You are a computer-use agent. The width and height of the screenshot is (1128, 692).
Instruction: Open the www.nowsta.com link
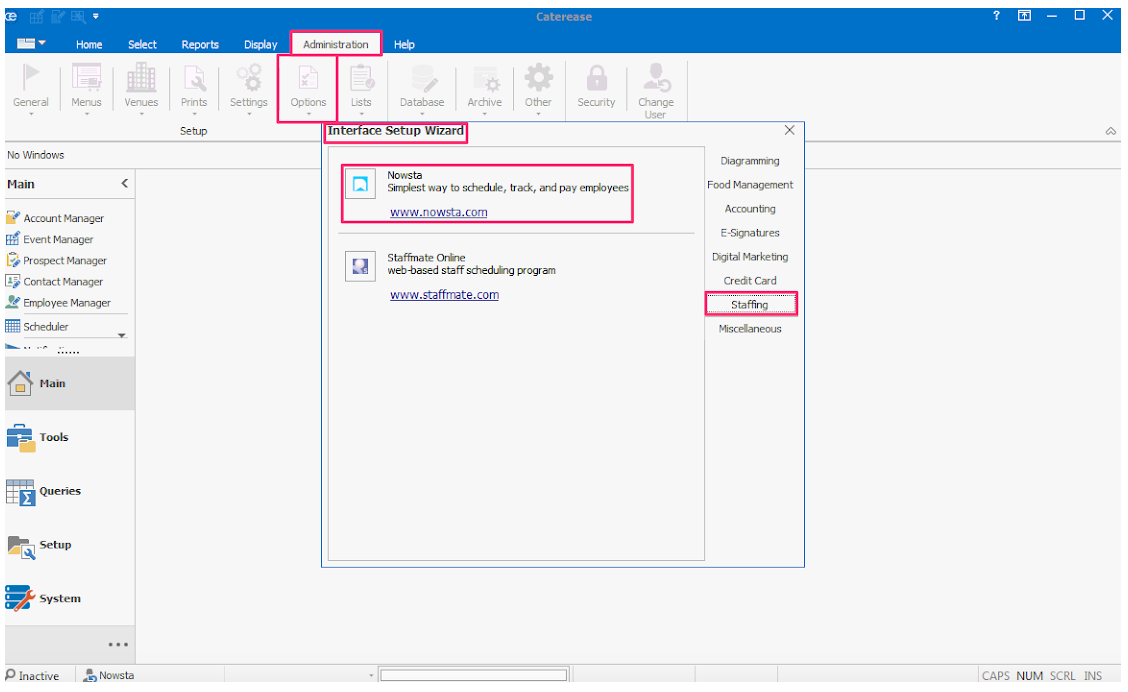[439, 212]
